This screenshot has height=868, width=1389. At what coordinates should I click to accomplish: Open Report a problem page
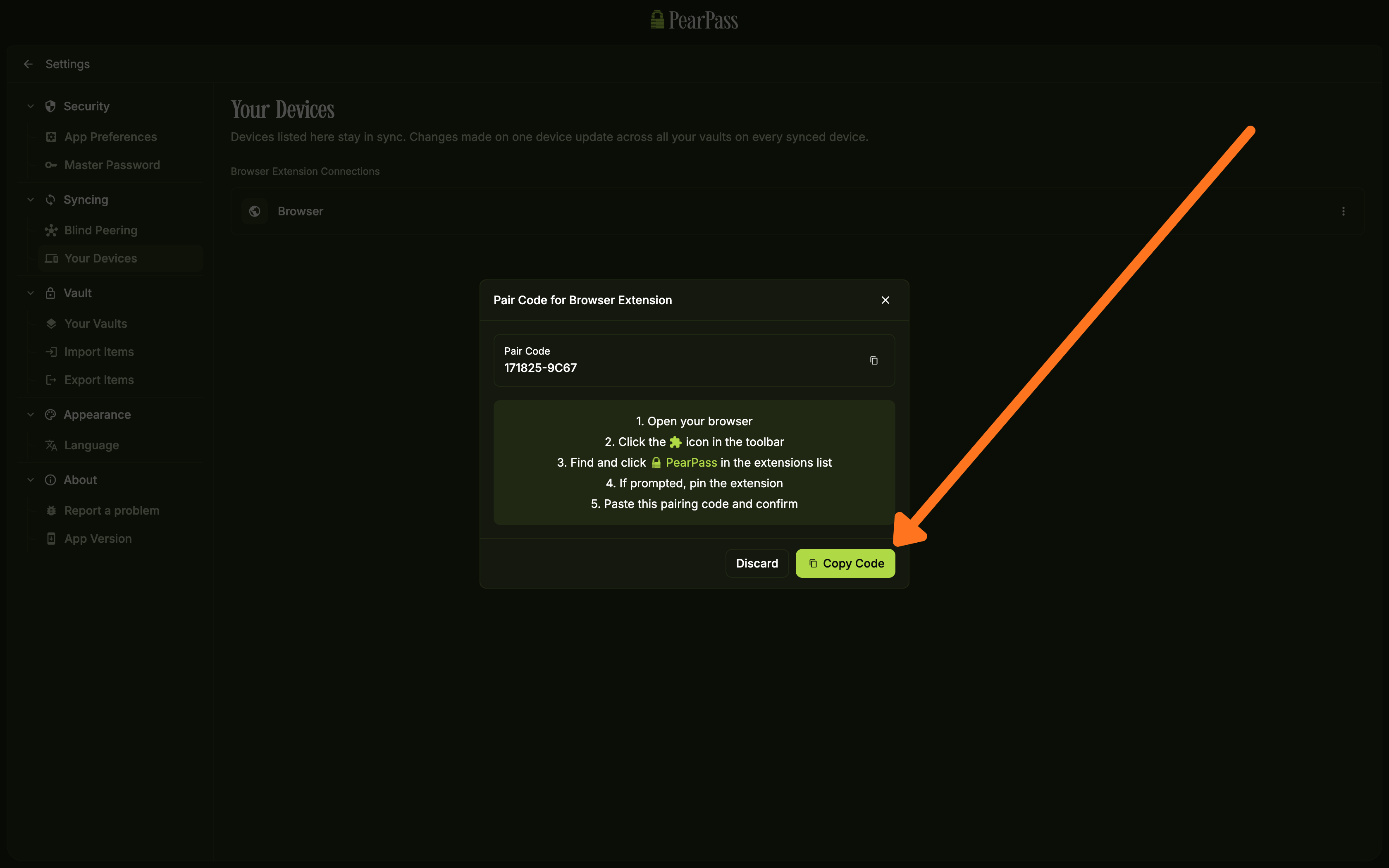(121, 510)
